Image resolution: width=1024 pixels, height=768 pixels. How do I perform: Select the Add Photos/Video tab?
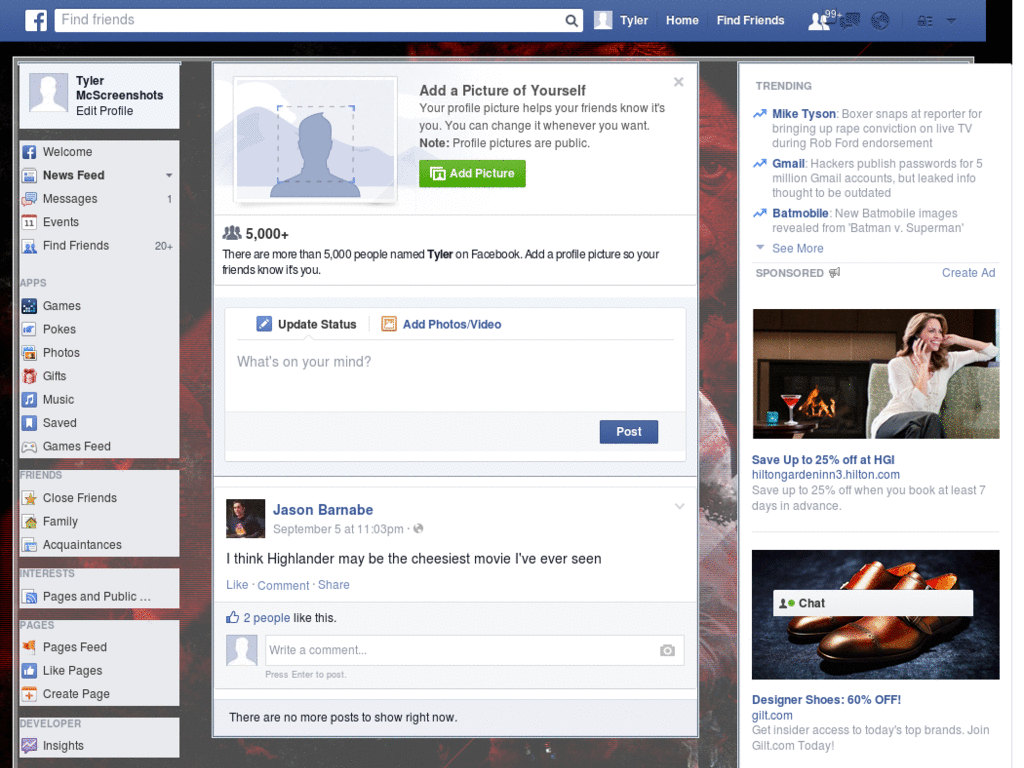coord(441,324)
